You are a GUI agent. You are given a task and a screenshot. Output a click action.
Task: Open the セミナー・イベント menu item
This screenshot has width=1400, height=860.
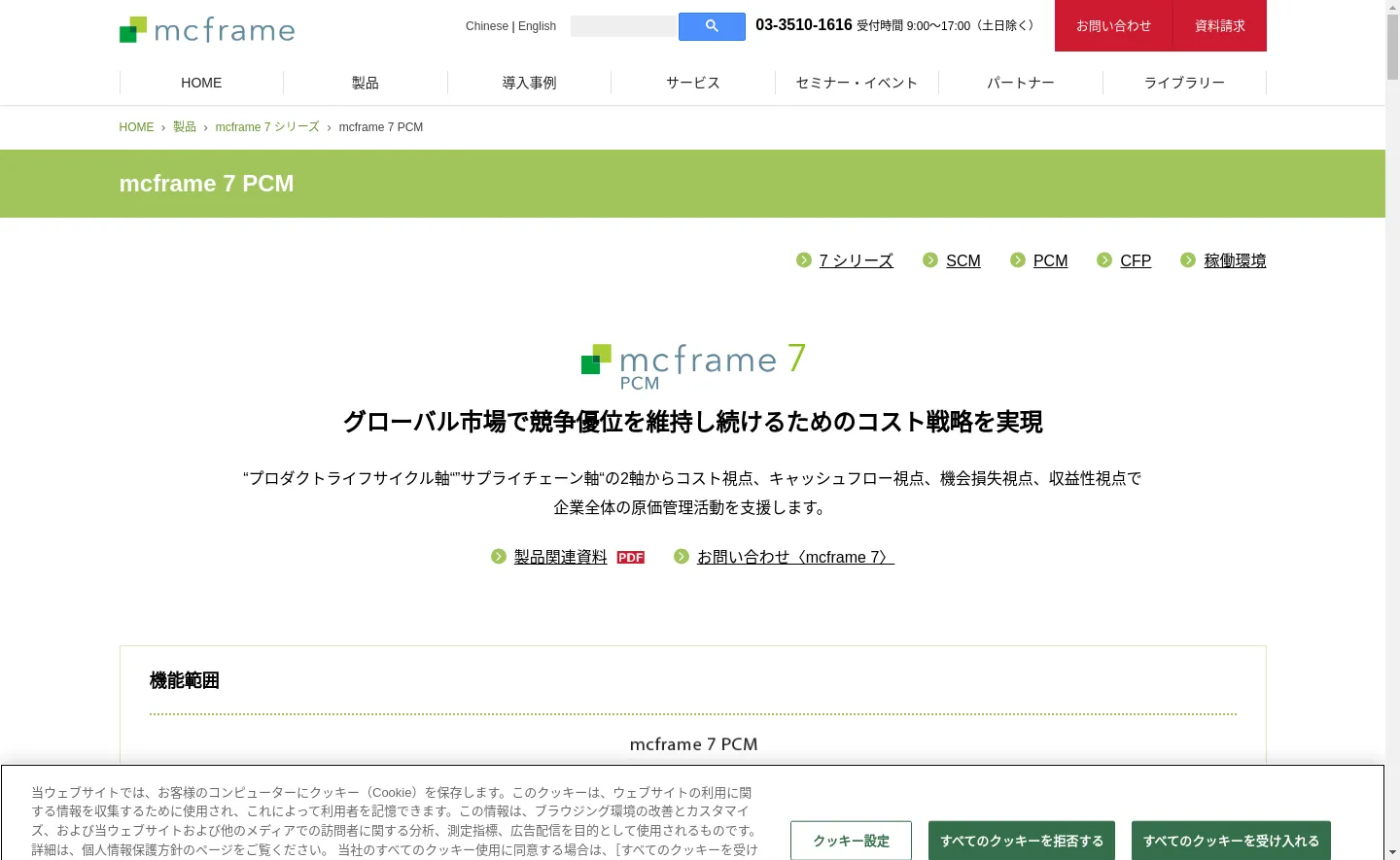tap(857, 83)
